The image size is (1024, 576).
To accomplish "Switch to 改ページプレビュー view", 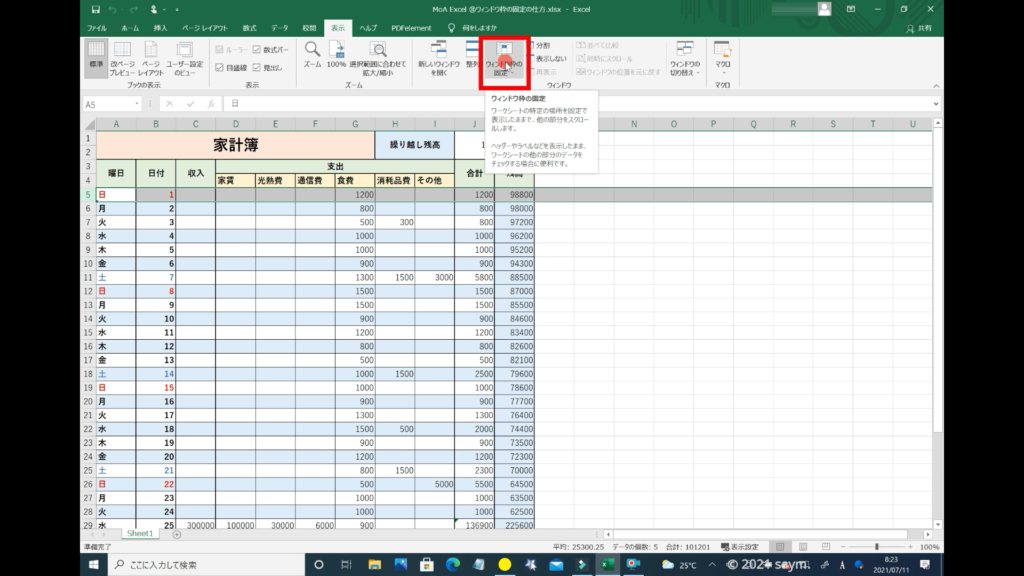I will click(122, 56).
